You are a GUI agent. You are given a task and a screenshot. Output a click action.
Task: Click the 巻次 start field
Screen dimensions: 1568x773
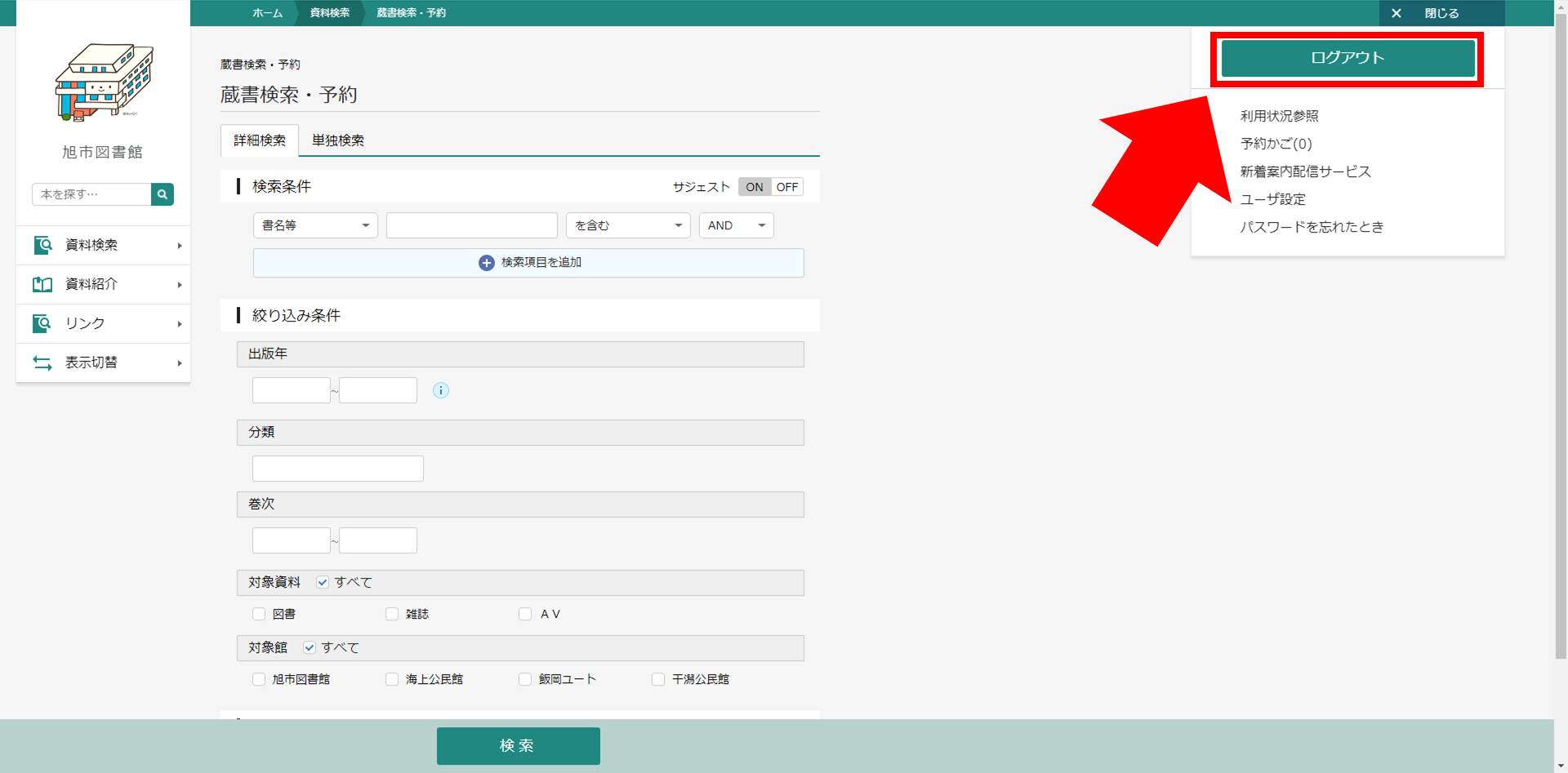(292, 540)
